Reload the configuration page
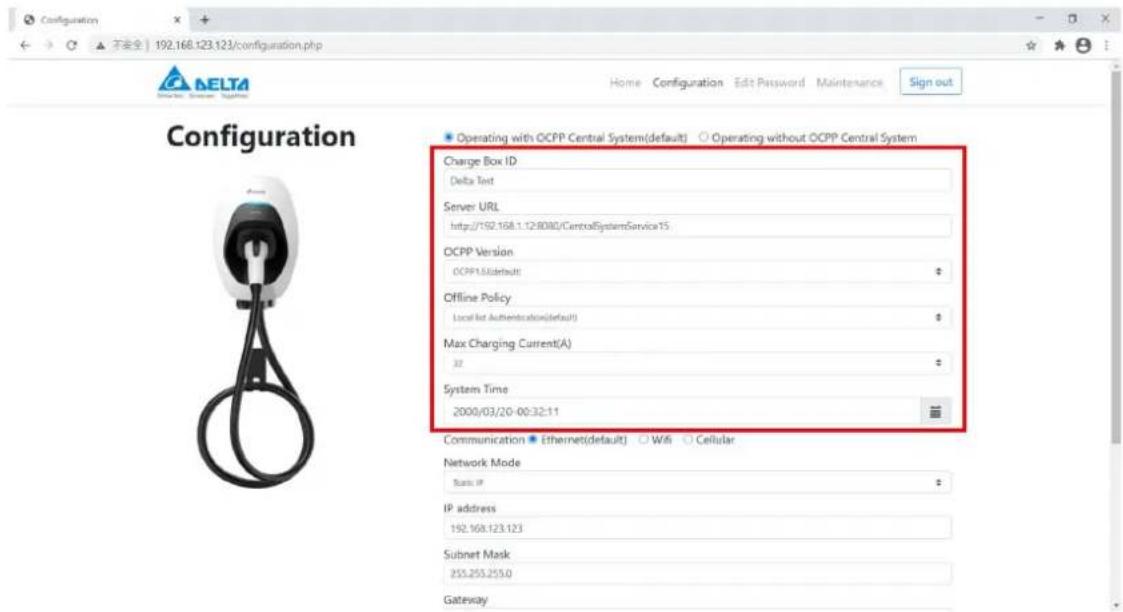The width and height of the screenshot is (1123, 612). [72, 45]
